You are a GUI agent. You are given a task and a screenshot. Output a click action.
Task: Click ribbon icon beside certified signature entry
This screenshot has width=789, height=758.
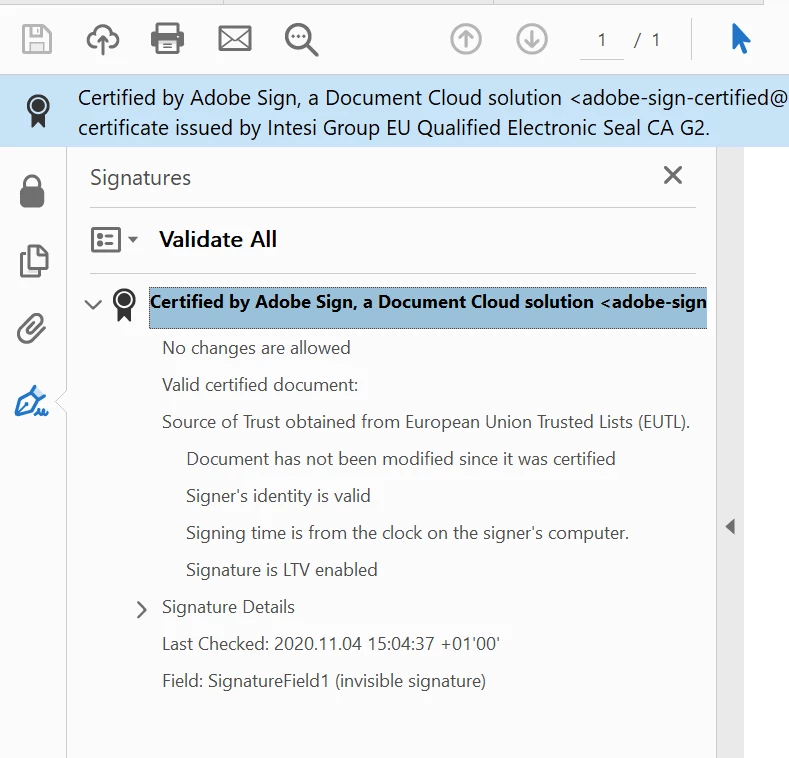124,305
